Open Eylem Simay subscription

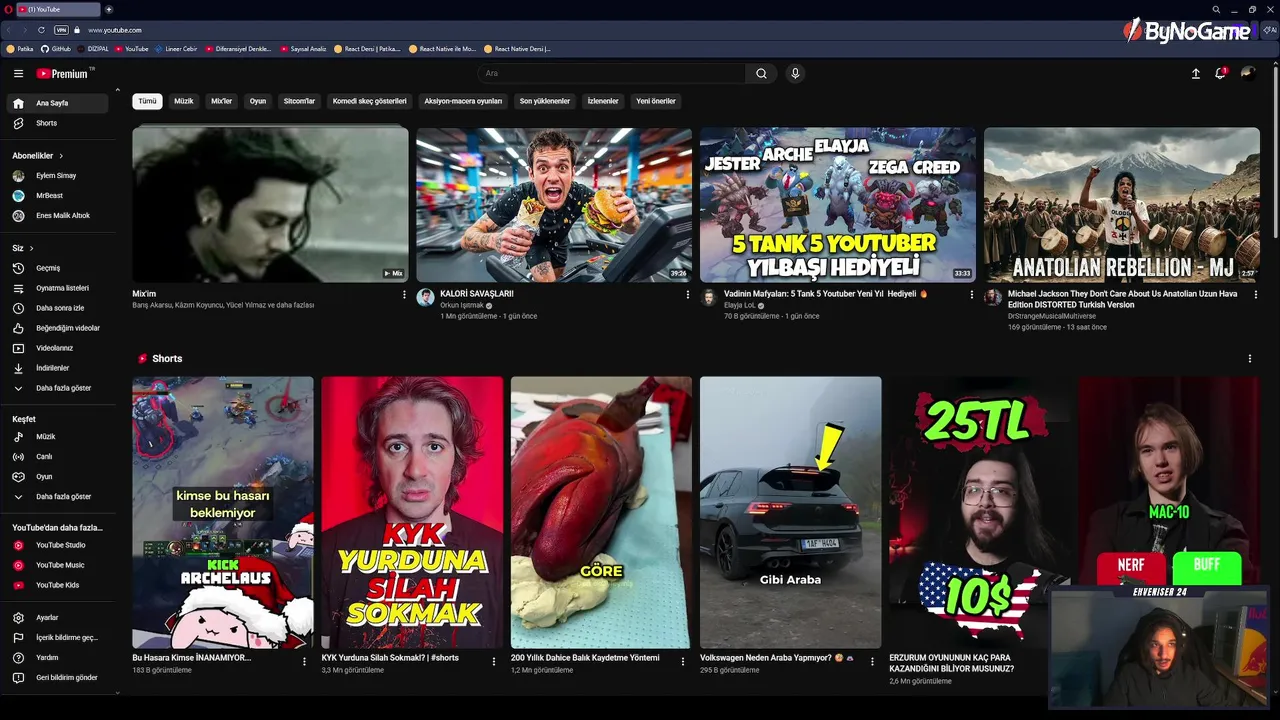click(57, 176)
